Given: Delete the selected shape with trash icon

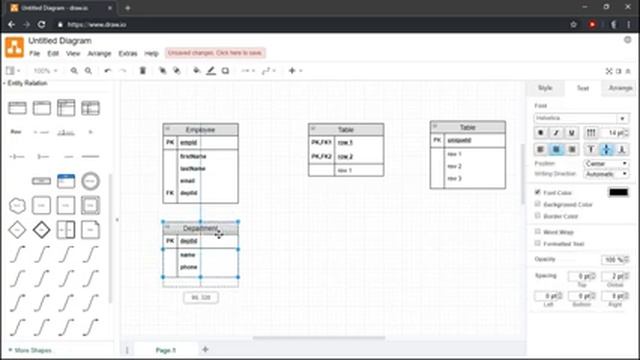Looking at the screenshot, I should tap(142, 71).
